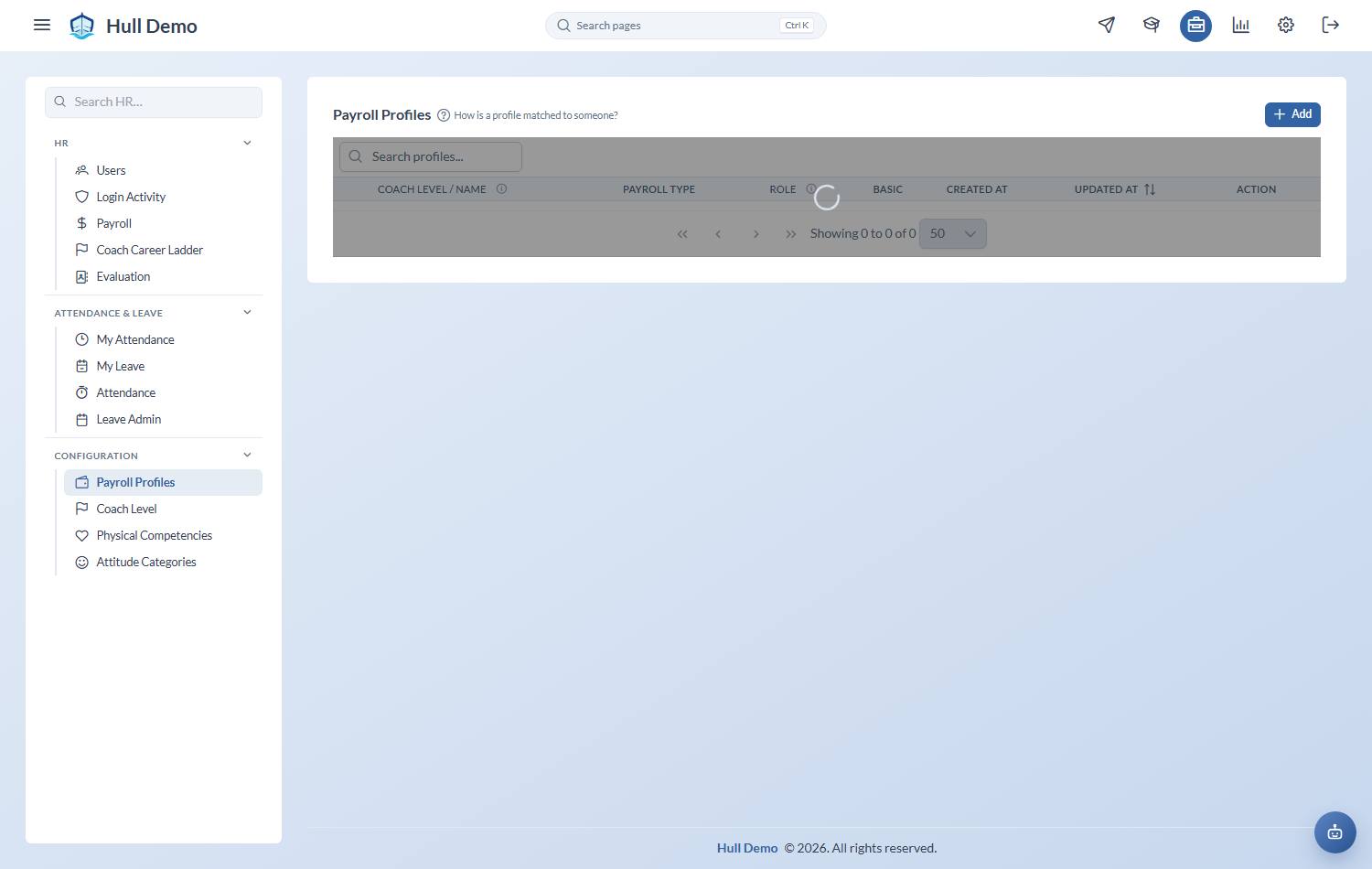Screen dimensions: 1372x869
Task: Open Evaluation in the sidebar
Action: 163,276
